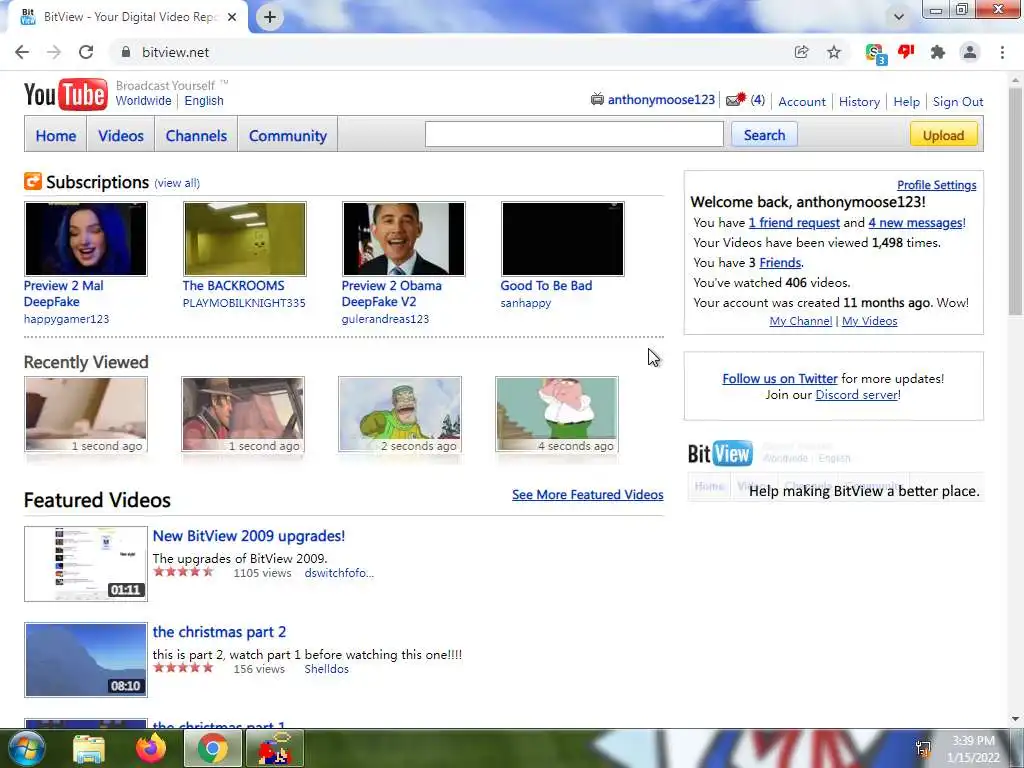This screenshot has height=768, width=1024.
Task: Open The BACKROOMS video thumbnail
Action: coord(245,239)
